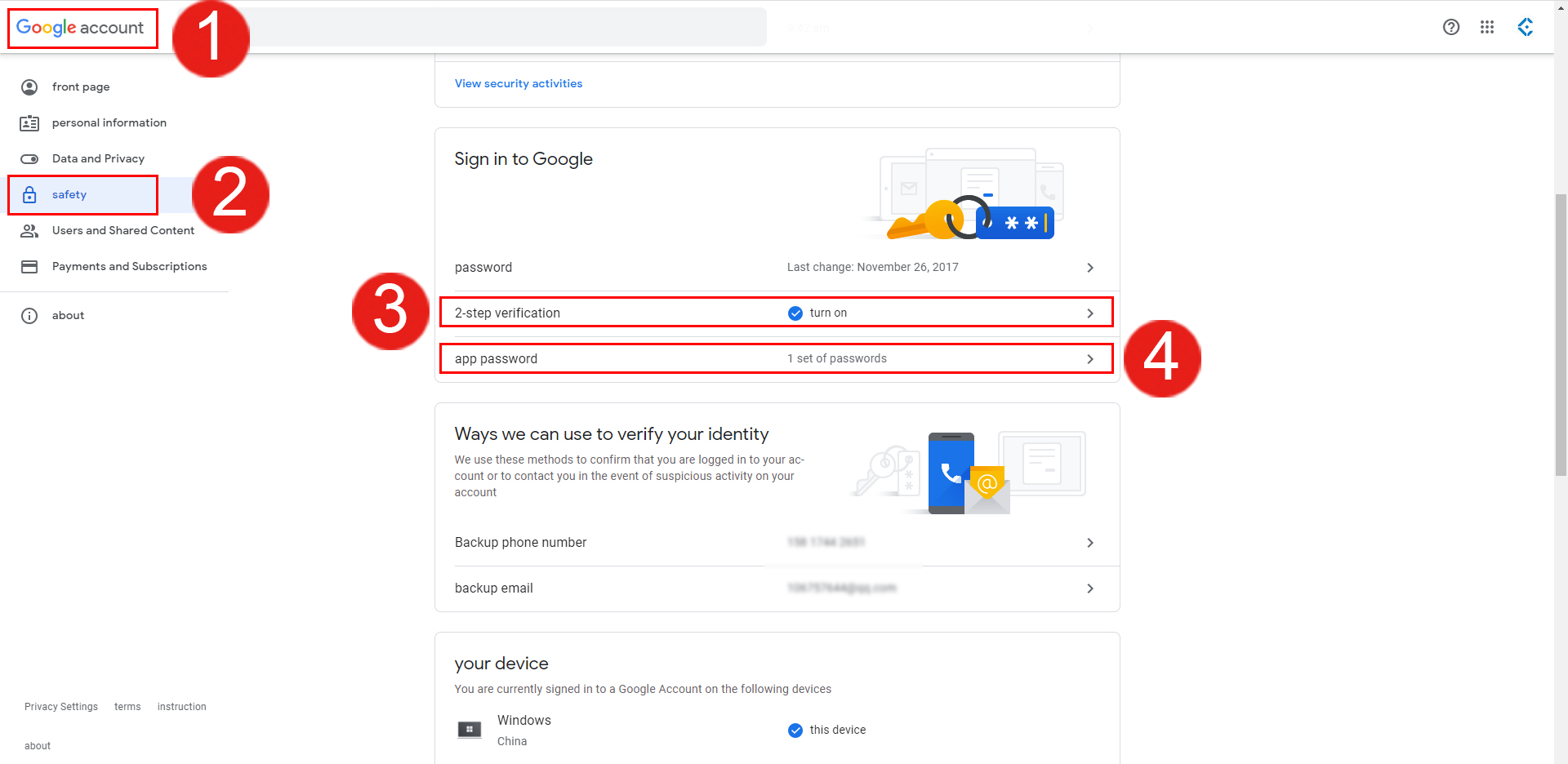Click the Windows device name
The image size is (1568, 764).
tap(524, 721)
